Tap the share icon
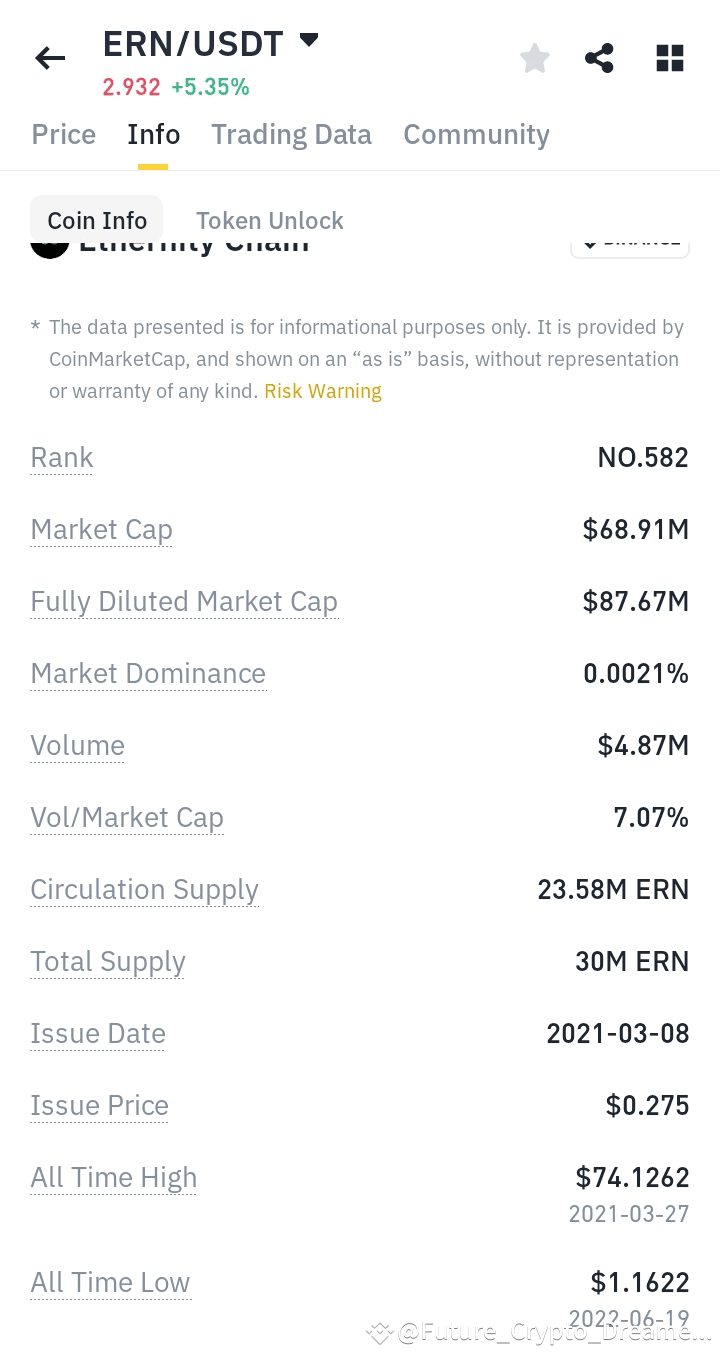The image size is (720, 1354). (599, 58)
